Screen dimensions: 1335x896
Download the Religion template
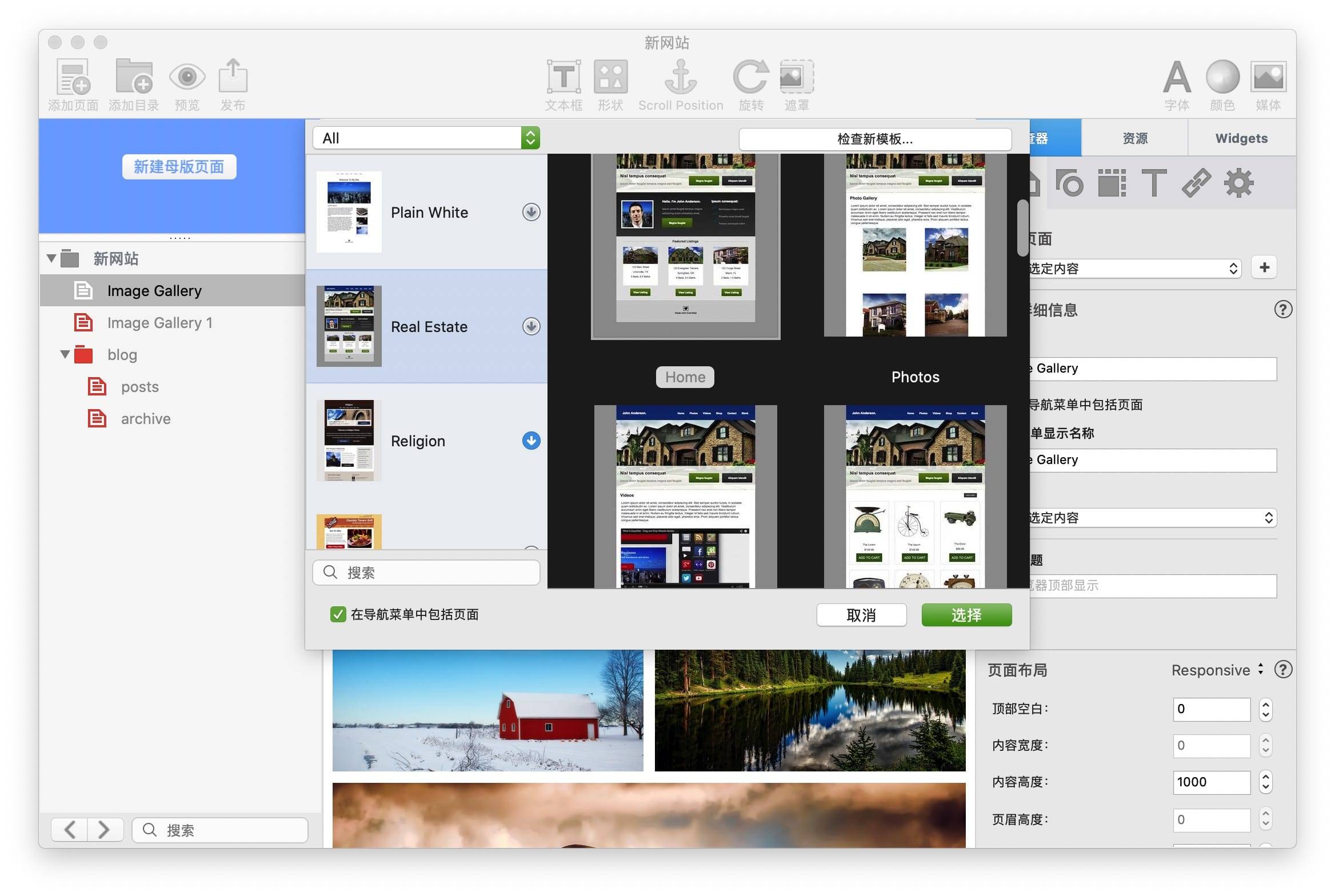[531, 441]
